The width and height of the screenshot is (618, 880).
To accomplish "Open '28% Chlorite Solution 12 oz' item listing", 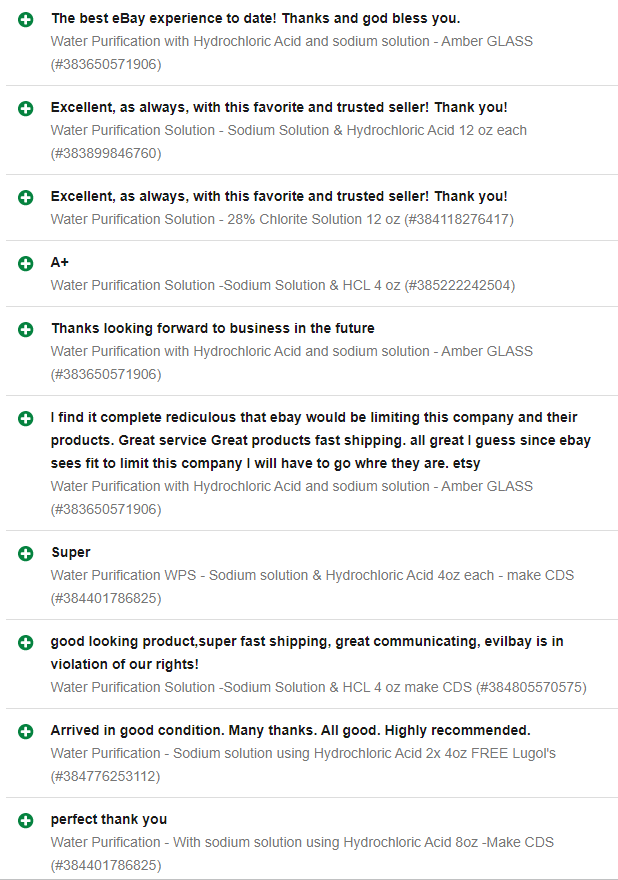I will tap(282, 219).
